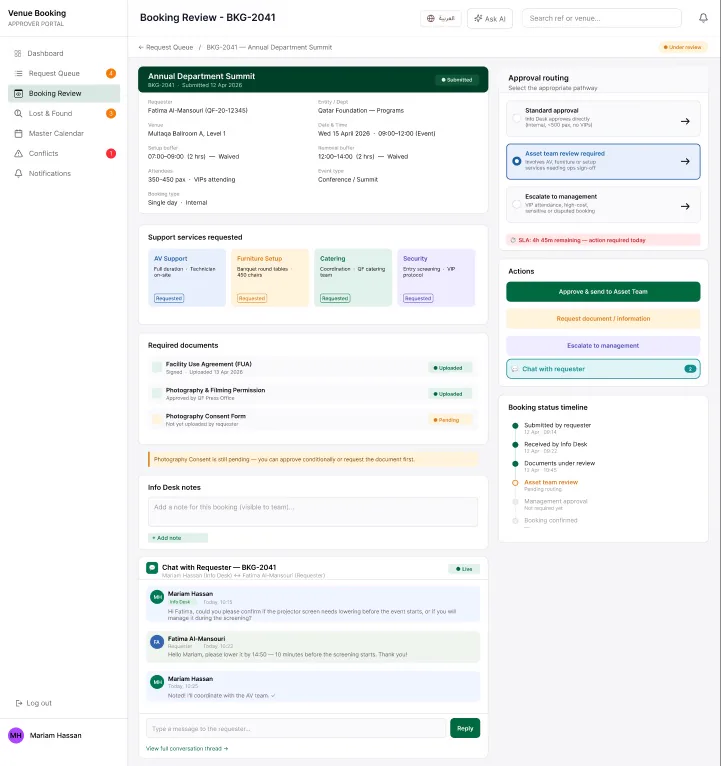Toggle the Photography & Filming Permission checkbox
The width and height of the screenshot is (721, 766).
157,393
